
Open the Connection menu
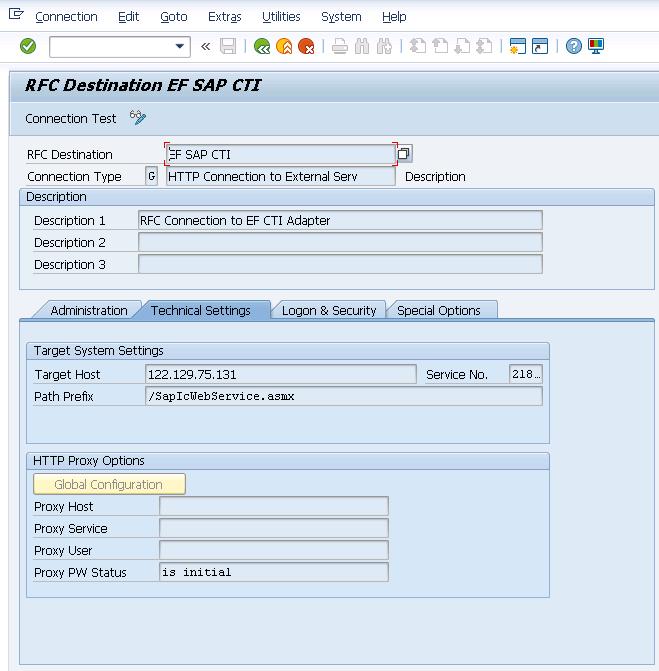(x=66, y=17)
